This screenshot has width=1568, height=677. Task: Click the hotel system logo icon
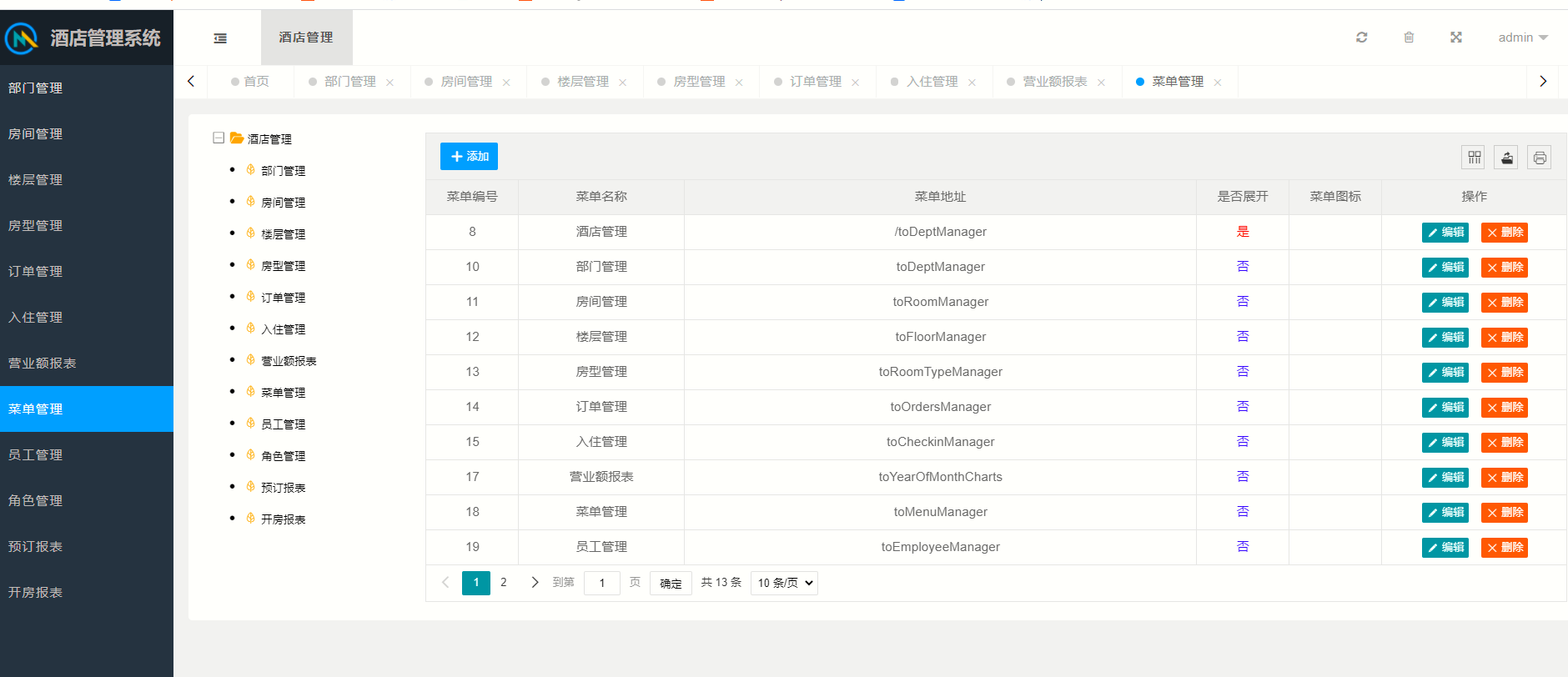click(x=22, y=38)
